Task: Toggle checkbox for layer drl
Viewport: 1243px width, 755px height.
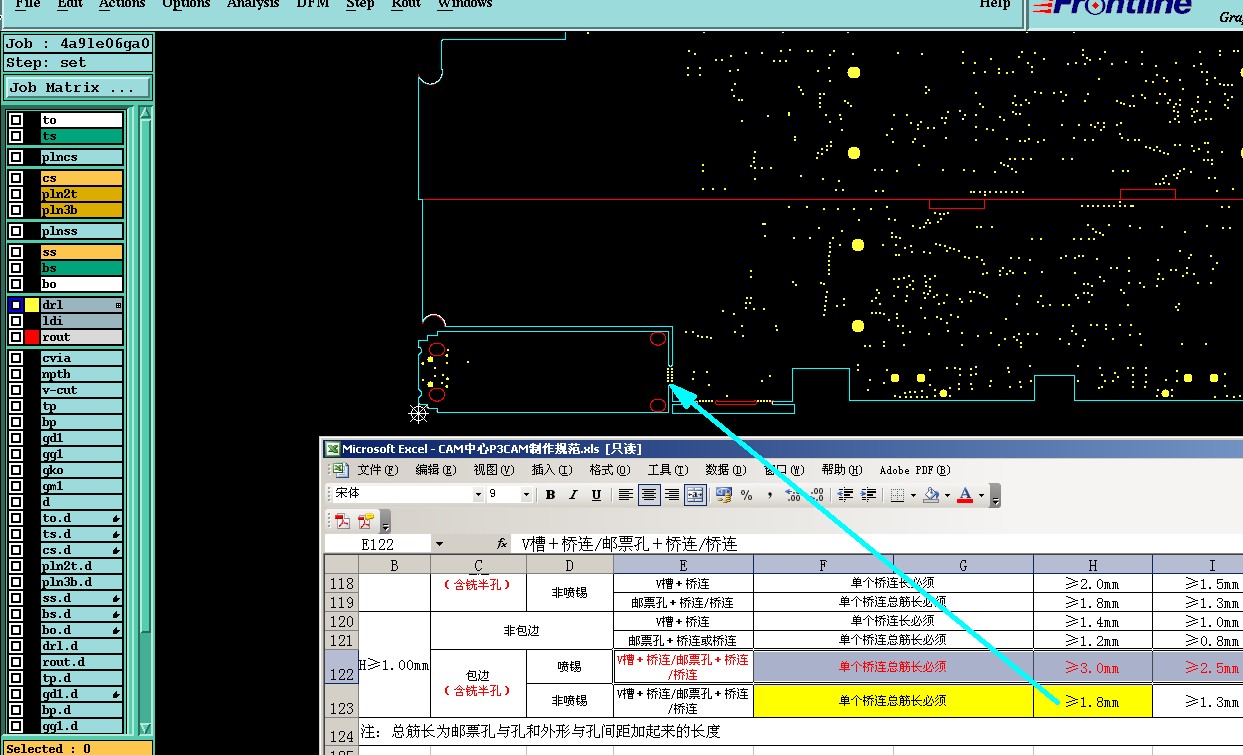Action: 16,305
